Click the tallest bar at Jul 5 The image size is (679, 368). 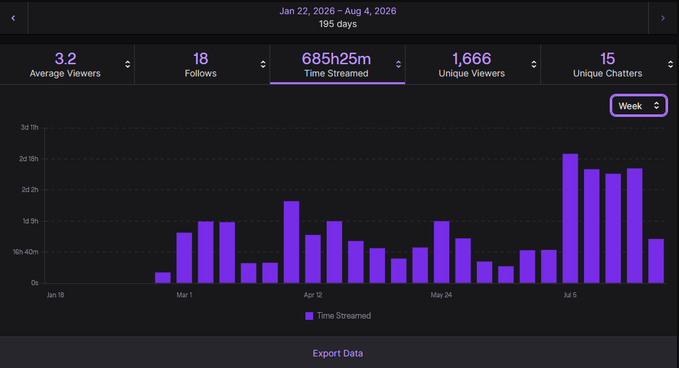pos(570,218)
